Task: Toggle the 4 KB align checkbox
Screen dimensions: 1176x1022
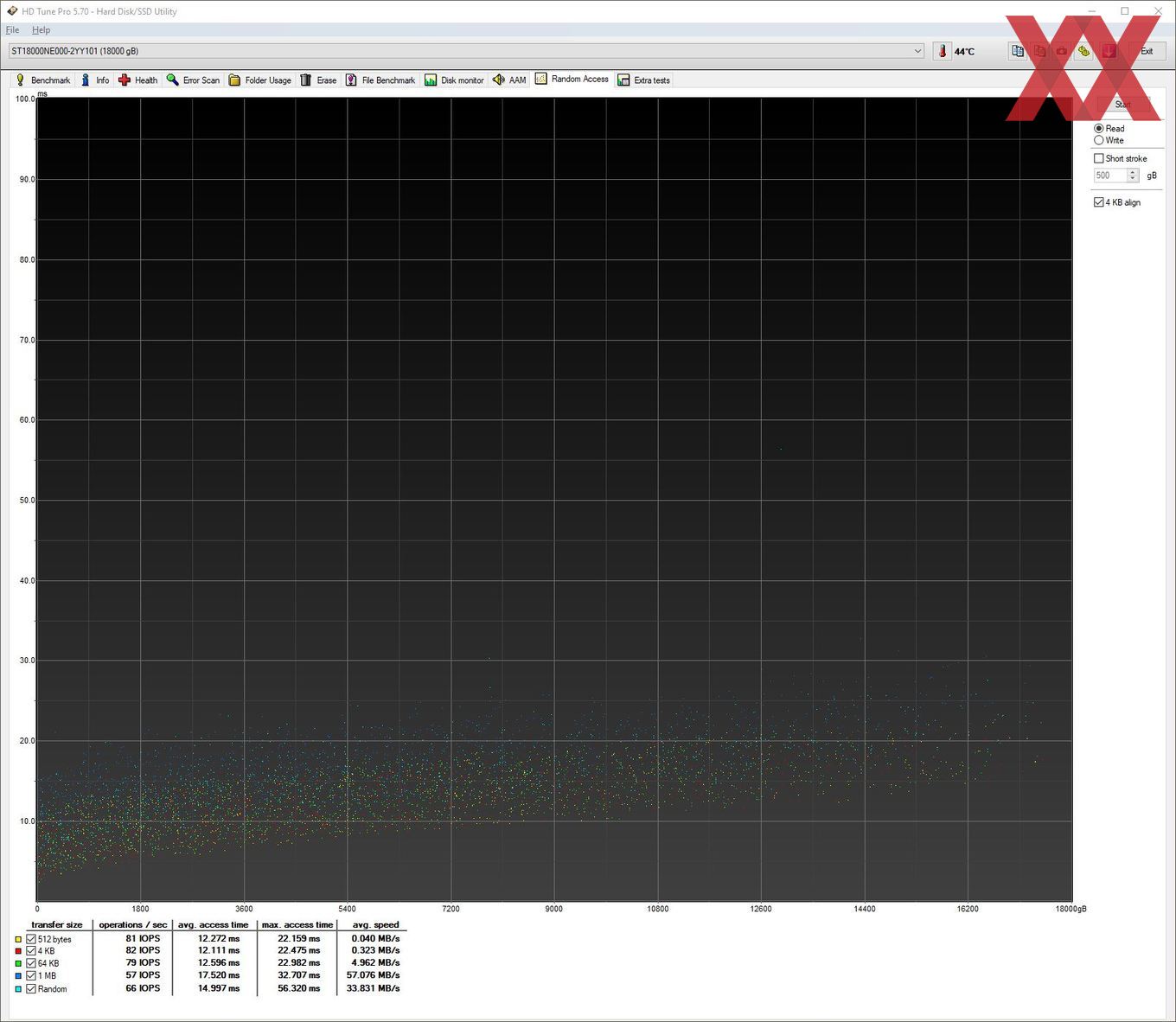Action: pyautogui.click(x=1099, y=202)
